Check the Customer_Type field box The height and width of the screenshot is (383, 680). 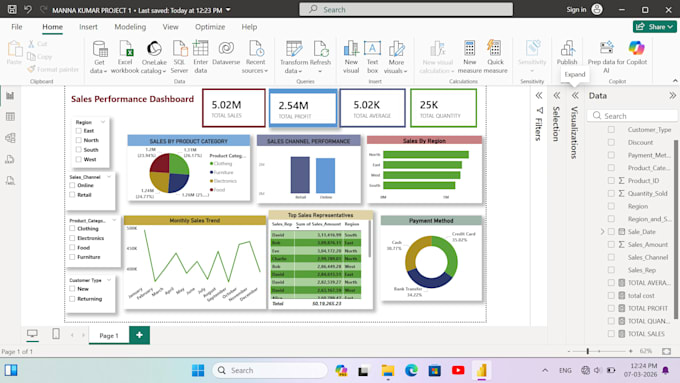click(611, 129)
